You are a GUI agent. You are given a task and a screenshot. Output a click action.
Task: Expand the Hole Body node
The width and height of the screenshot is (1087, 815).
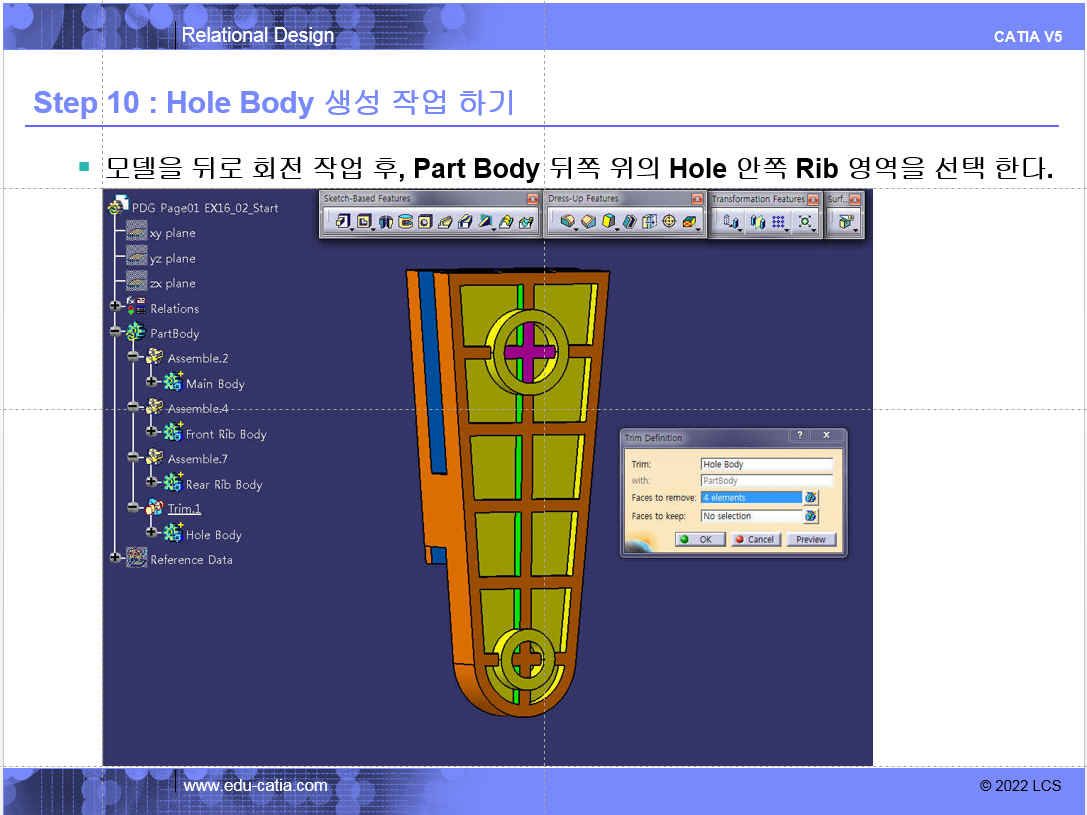click(151, 534)
